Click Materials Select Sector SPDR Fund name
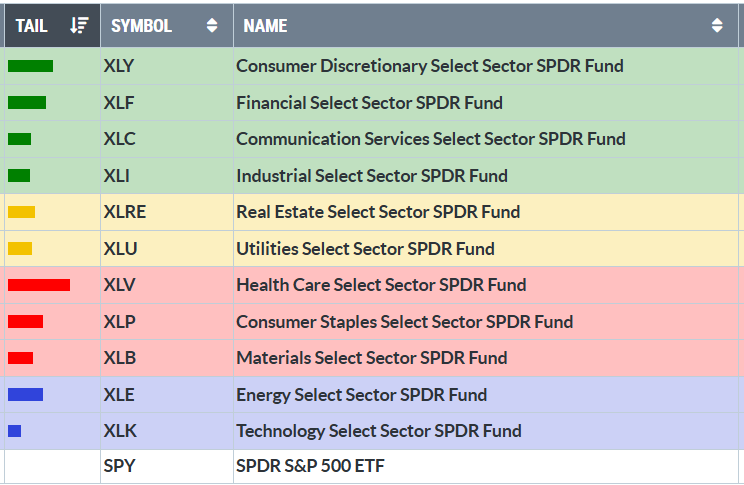Screen dimensions: 744x485 371,358
